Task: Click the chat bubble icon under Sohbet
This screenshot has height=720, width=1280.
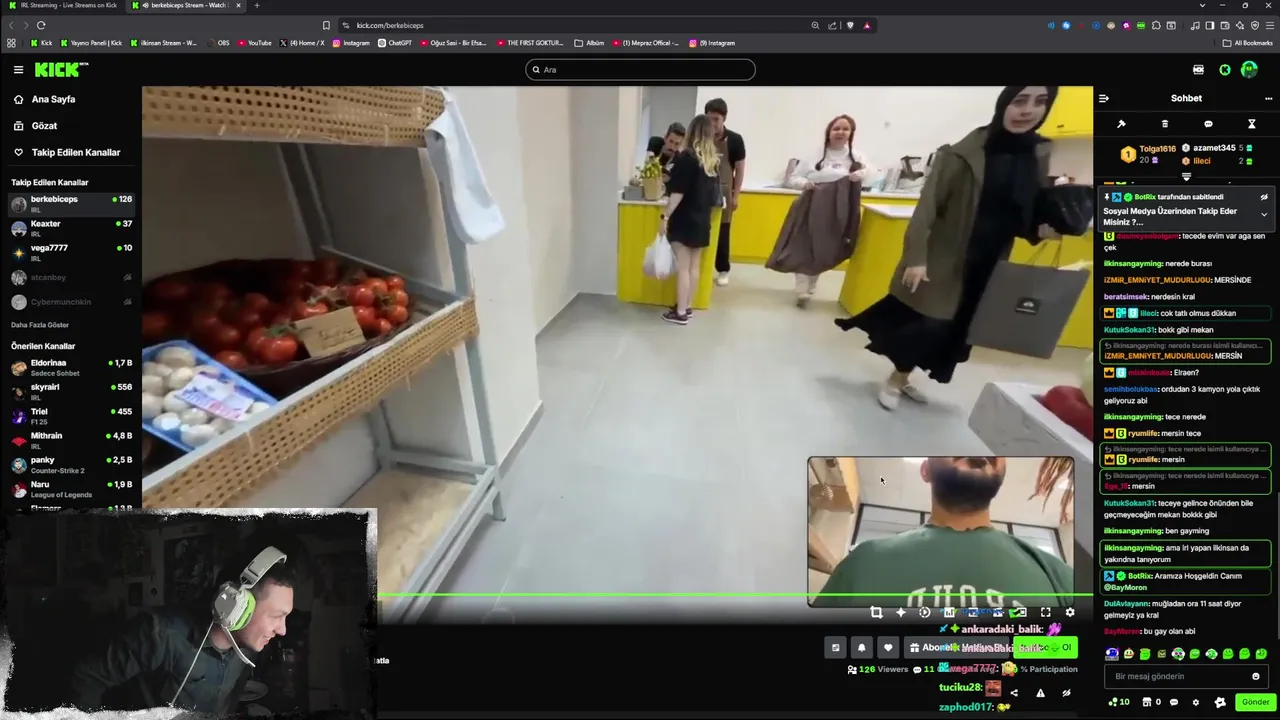Action: pyautogui.click(x=1208, y=124)
